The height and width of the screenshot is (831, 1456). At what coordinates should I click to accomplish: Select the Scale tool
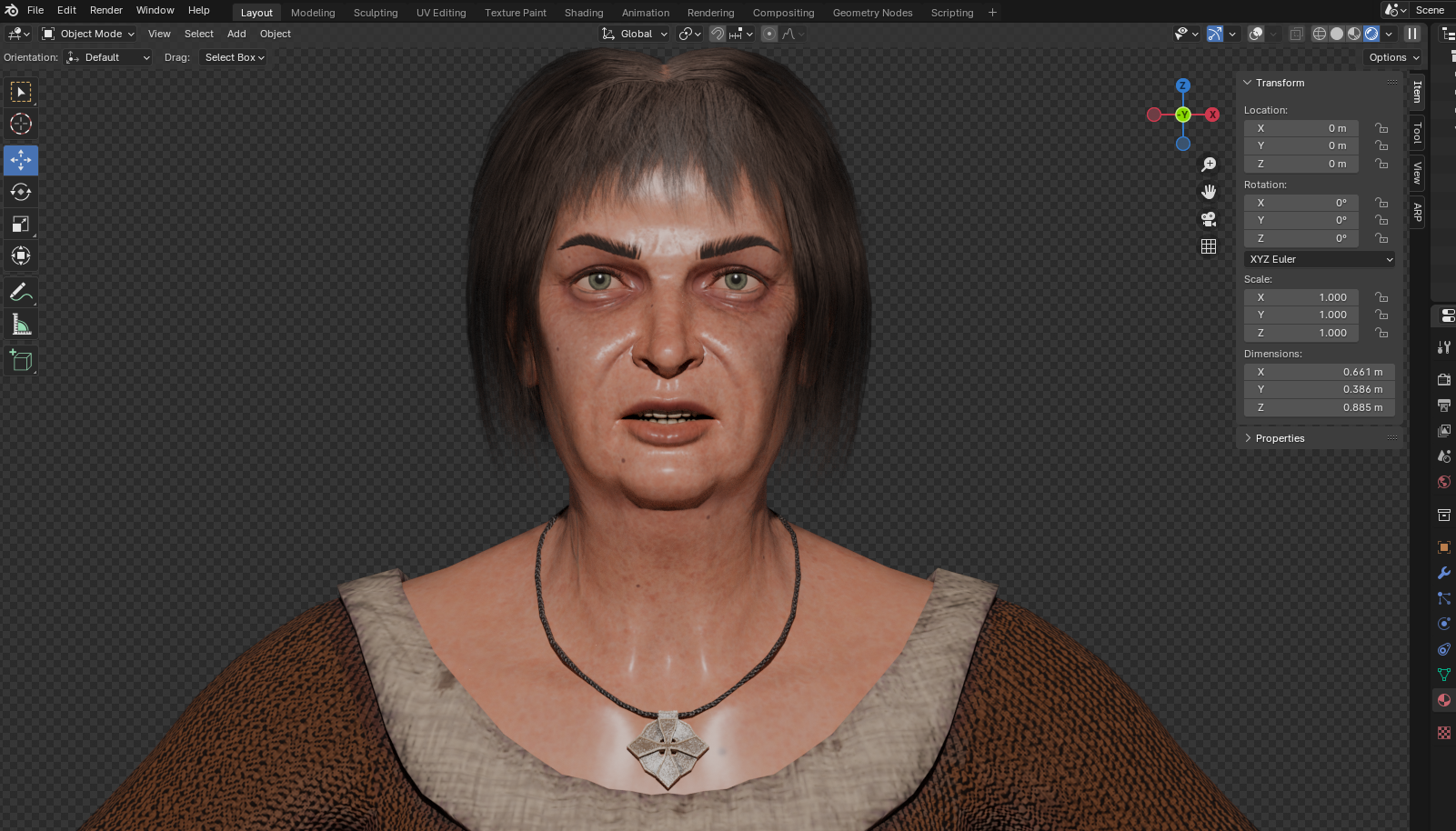click(21, 225)
